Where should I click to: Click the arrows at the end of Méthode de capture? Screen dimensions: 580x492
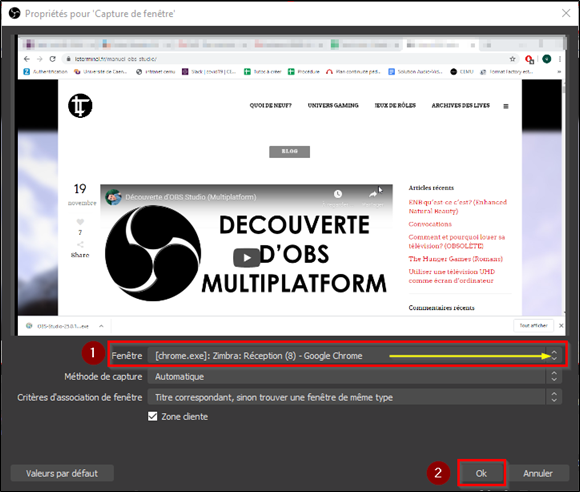coord(554,377)
